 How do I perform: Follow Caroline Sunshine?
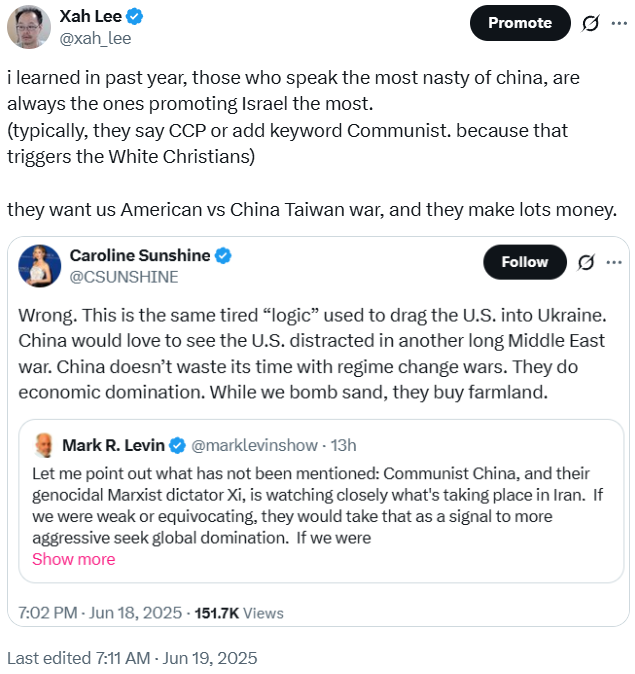pyautogui.click(x=524, y=262)
